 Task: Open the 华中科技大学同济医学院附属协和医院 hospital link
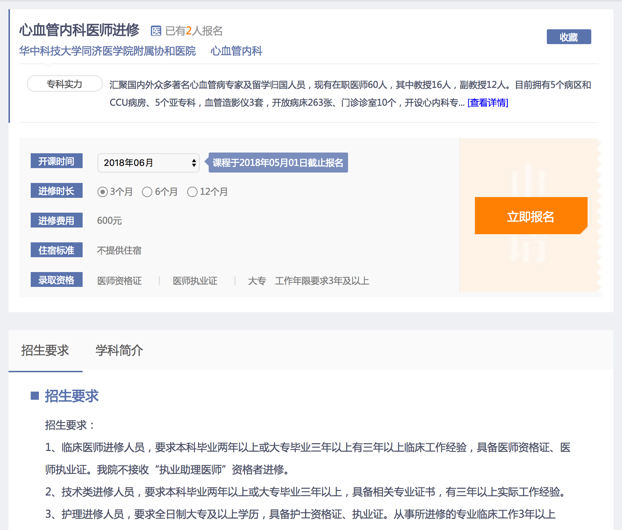point(107,50)
